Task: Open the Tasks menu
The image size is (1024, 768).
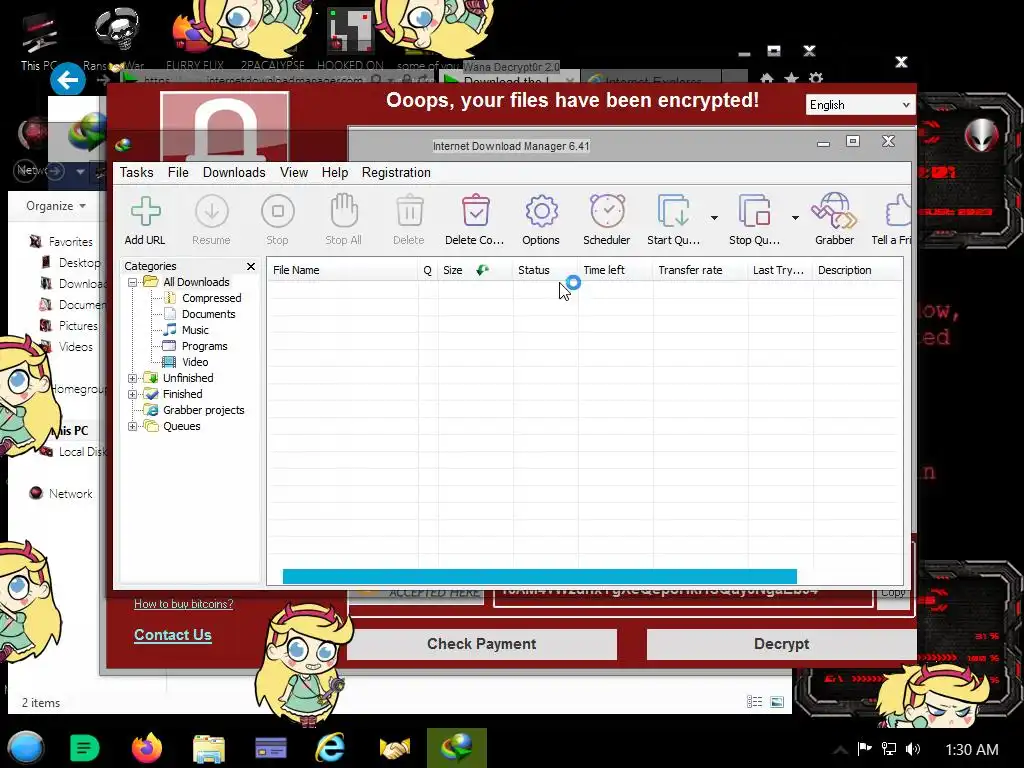Action: point(136,172)
